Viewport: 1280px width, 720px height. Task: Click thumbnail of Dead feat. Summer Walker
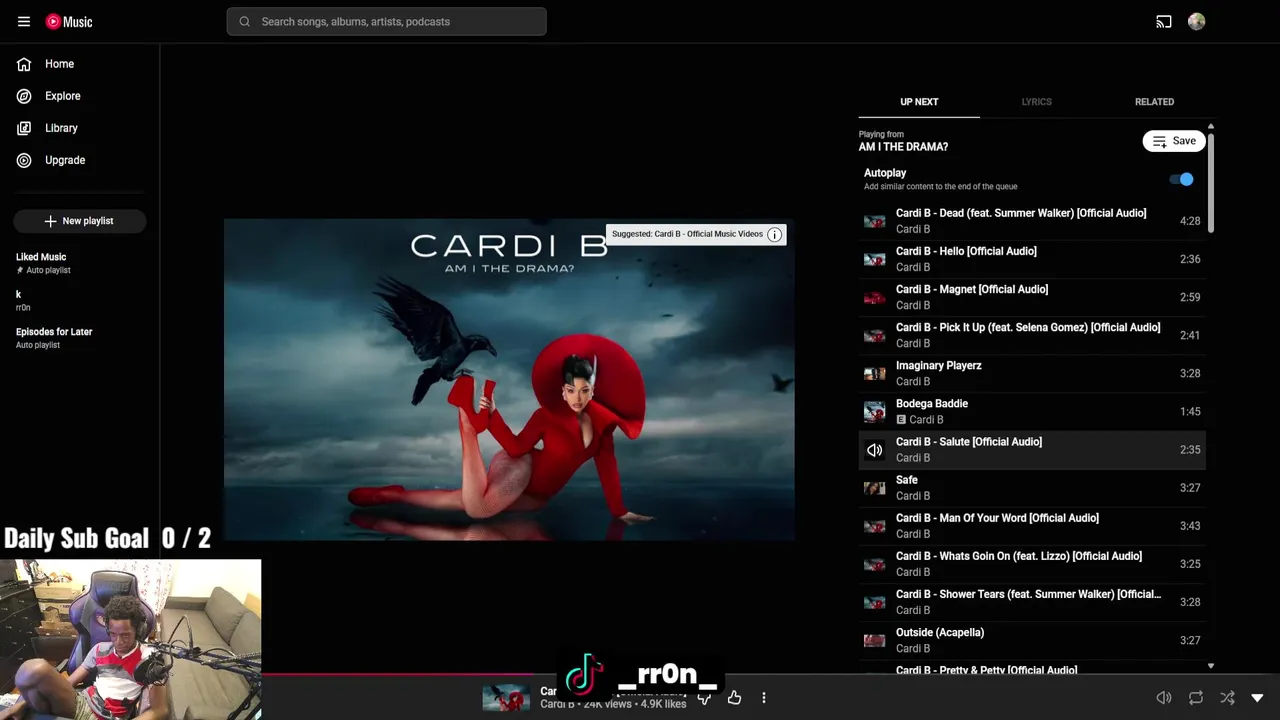coord(874,221)
